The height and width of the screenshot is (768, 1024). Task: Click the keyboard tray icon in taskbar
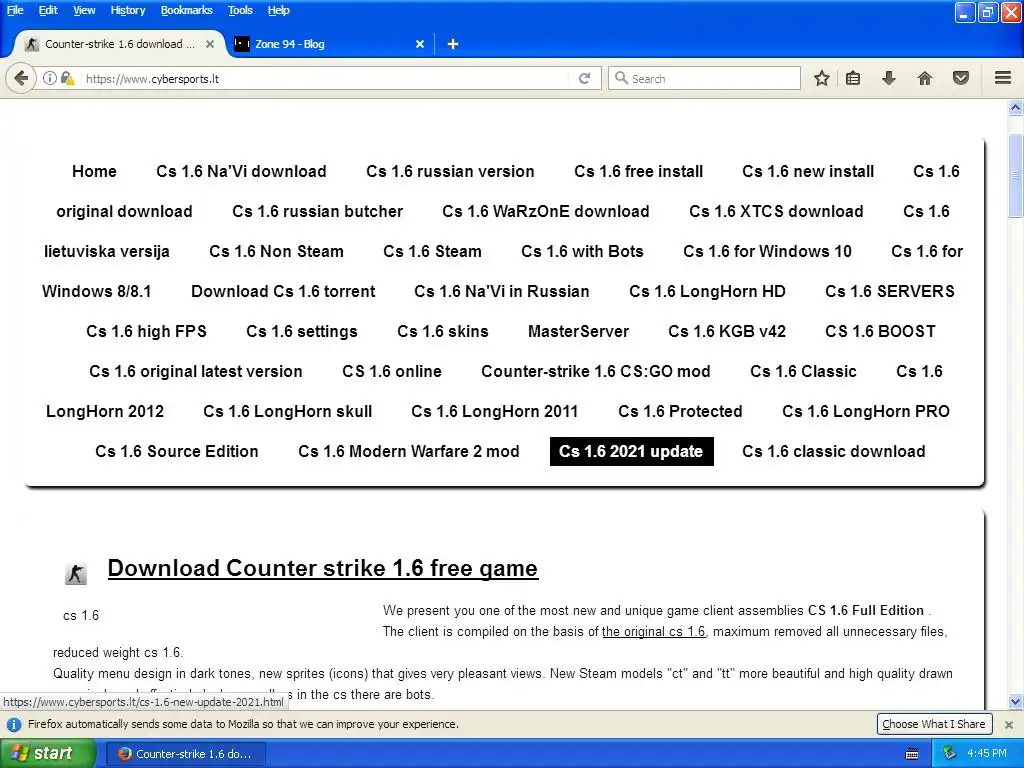coord(912,754)
